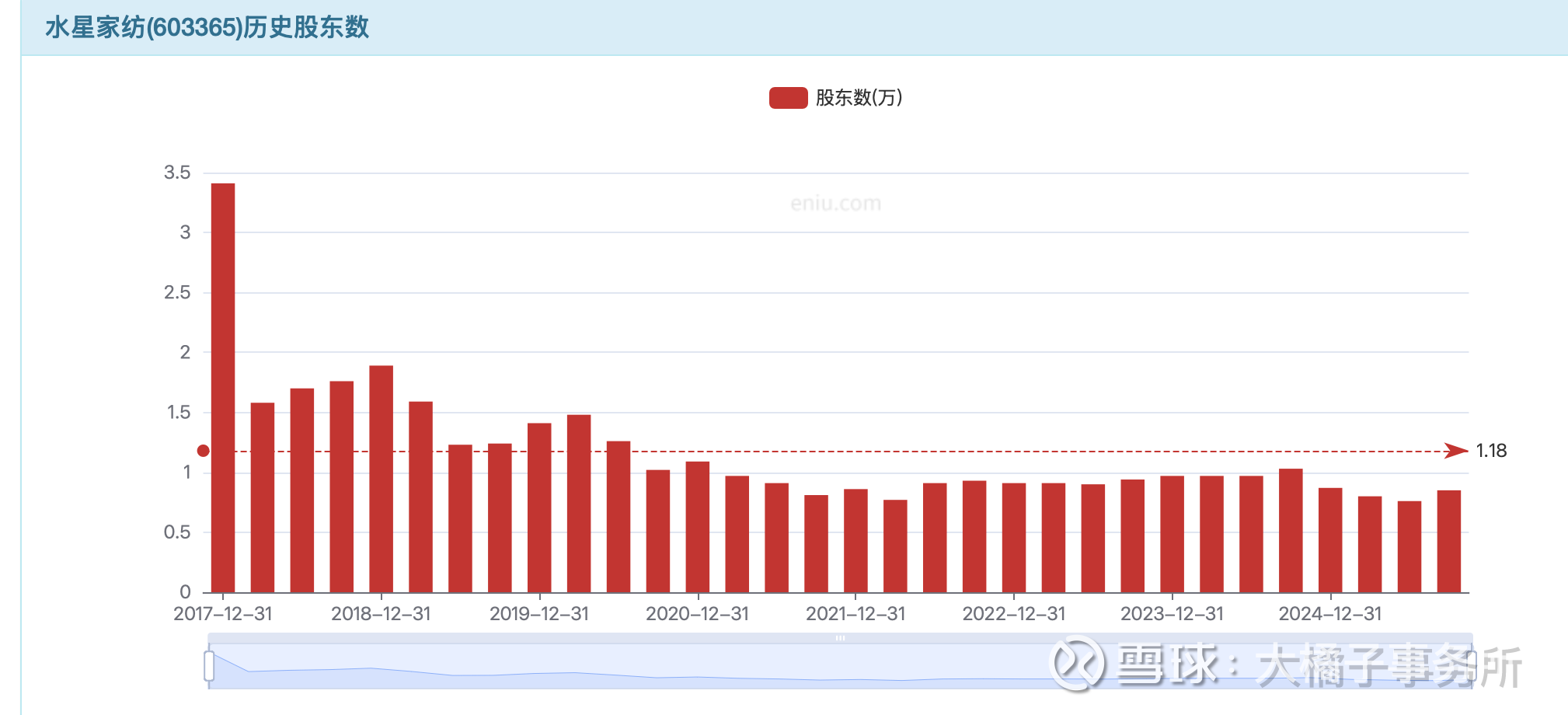1568x715 pixels.
Task: Click the left handle of the zoom slider
Action: [209, 666]
